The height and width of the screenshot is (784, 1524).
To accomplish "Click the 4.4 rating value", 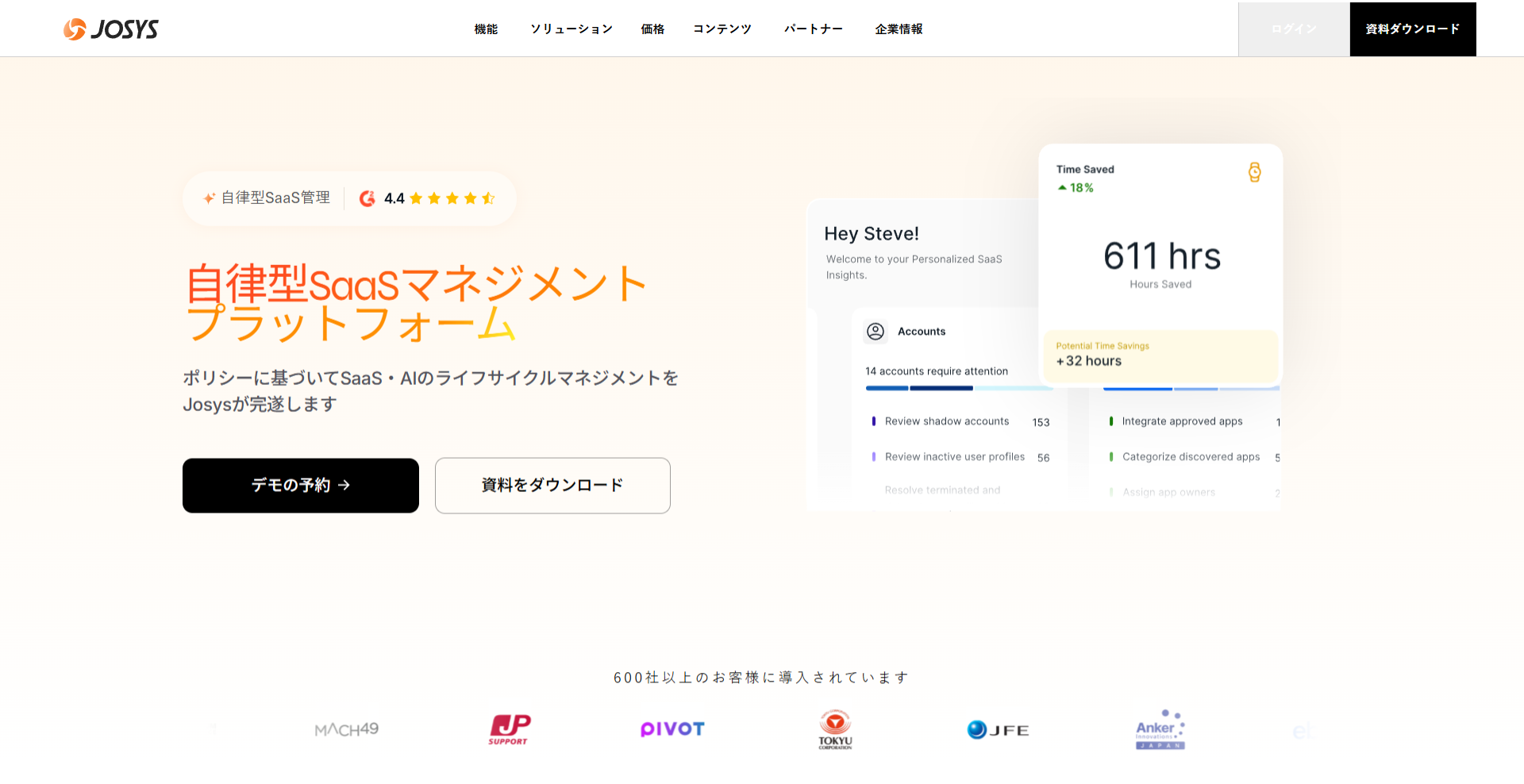I will pos(394,198).
